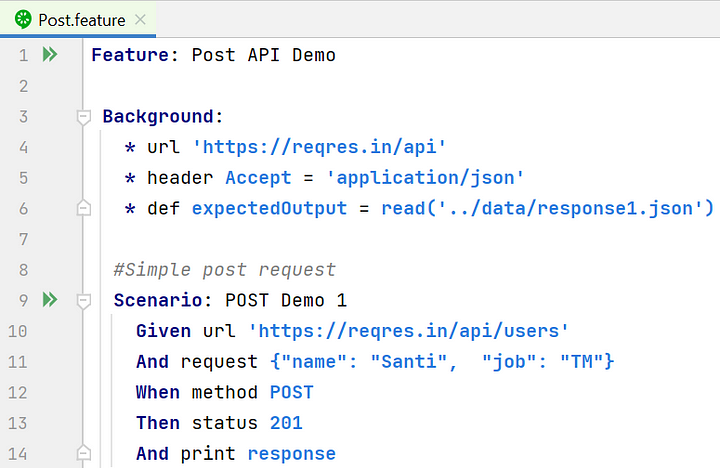Screen dimensions: 720x468
Task: Open the 'https://reqres.in/api/users' URL string
Action: (x=408, y=331)
